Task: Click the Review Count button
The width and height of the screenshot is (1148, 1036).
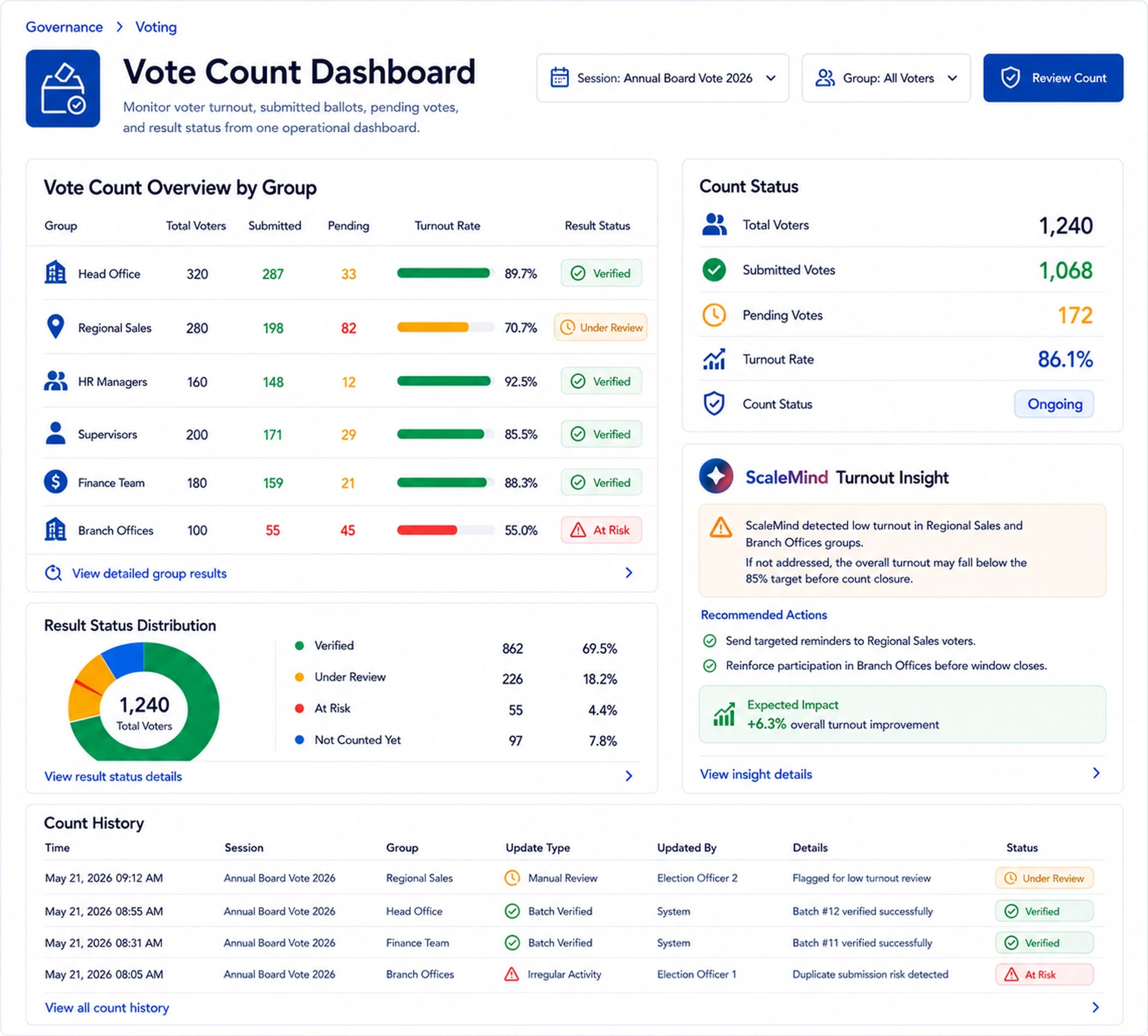Action: click(x=1053, y=78)
